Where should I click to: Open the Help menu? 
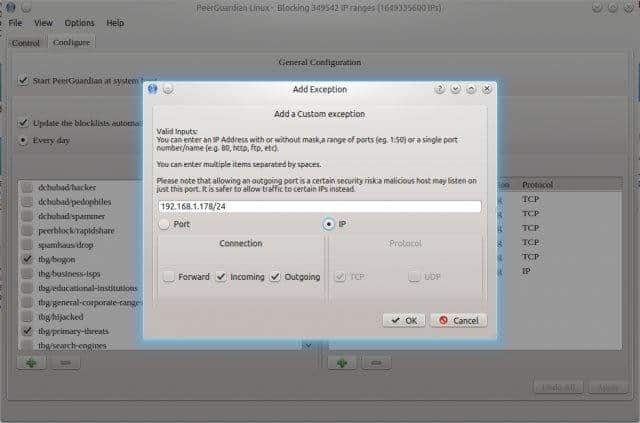pyautogui.click(x=115, y=23)
